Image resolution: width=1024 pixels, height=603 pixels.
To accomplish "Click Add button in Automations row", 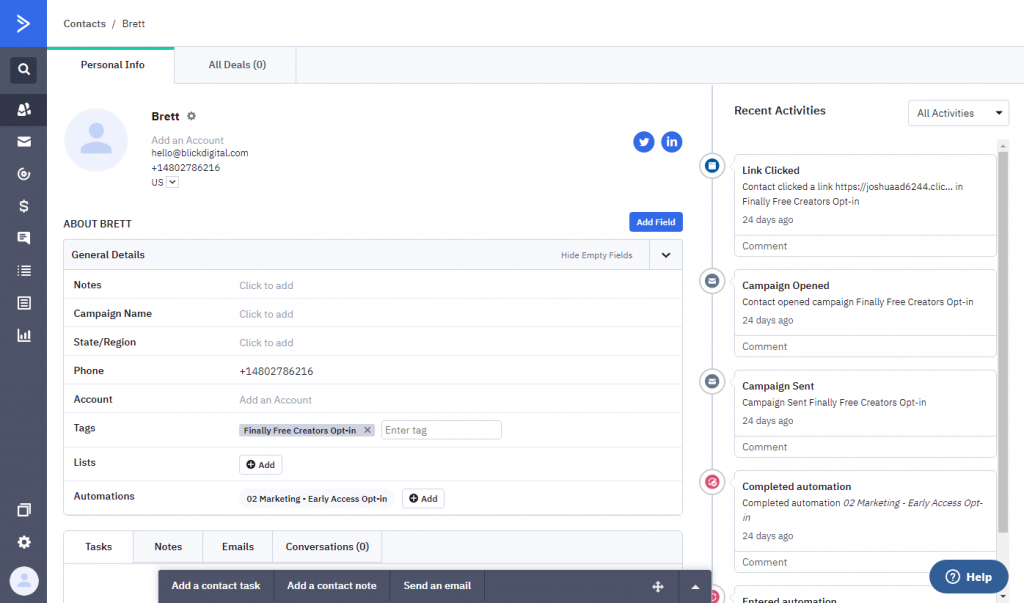I will [423, 498].
